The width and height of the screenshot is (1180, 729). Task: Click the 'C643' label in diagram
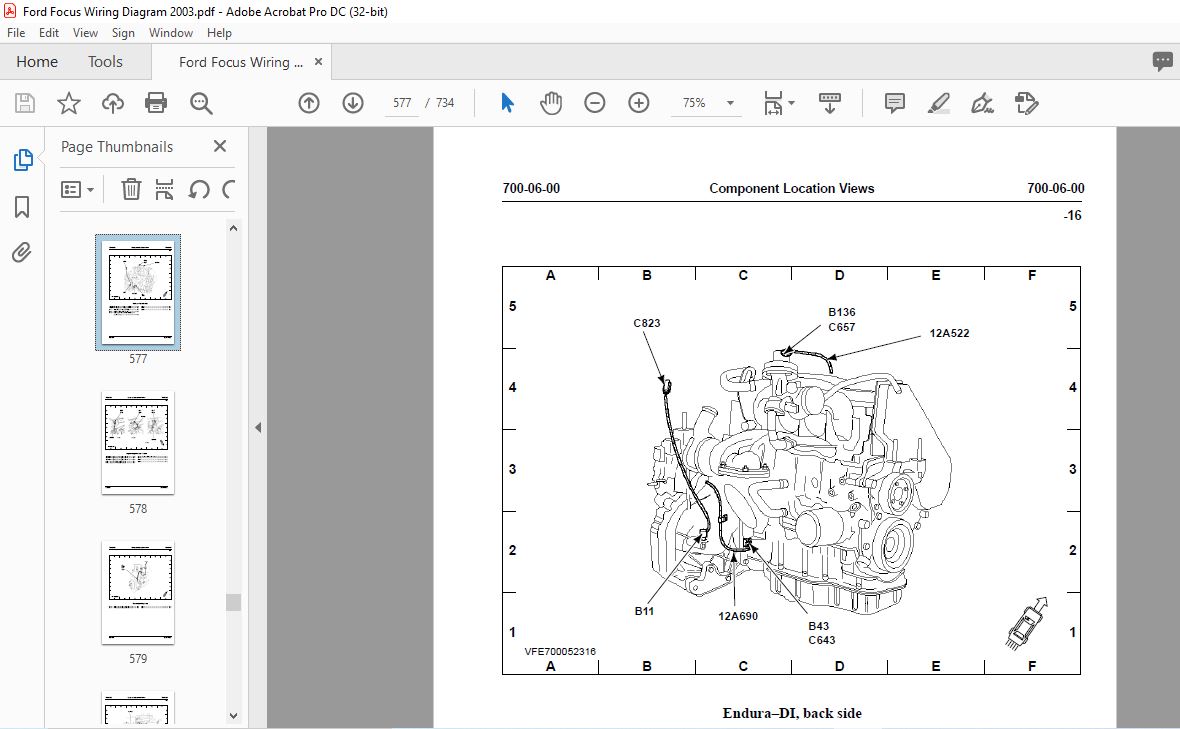click(822, 640)
